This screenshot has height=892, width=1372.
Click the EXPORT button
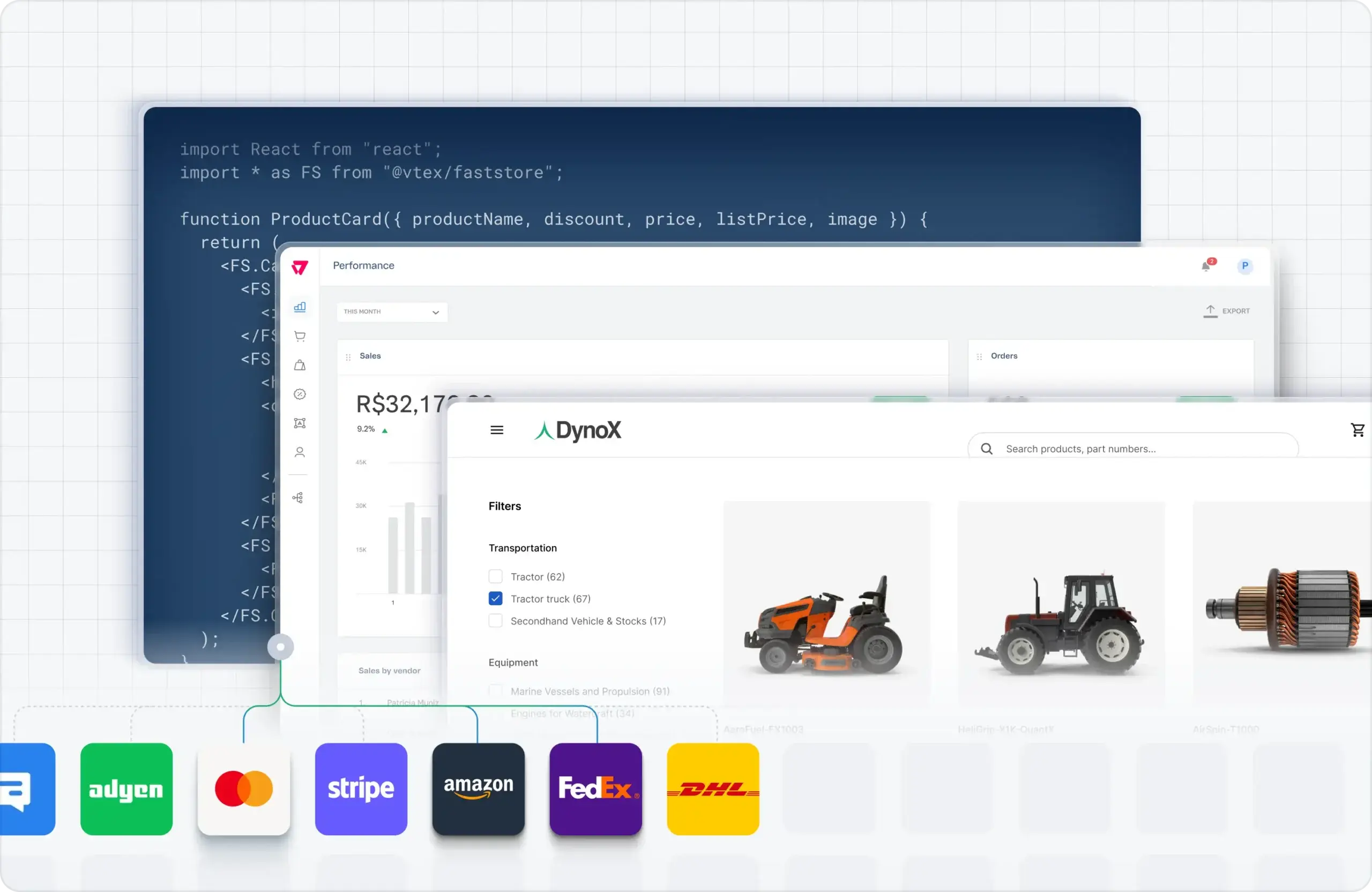(x=1227, y=311)
